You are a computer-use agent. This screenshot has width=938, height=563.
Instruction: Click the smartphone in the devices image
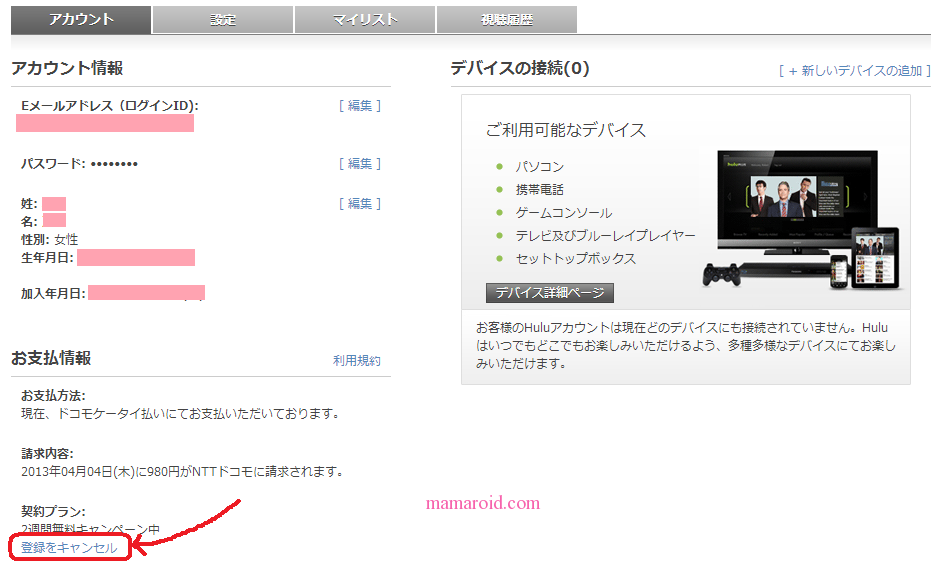(x=839, y=269)
